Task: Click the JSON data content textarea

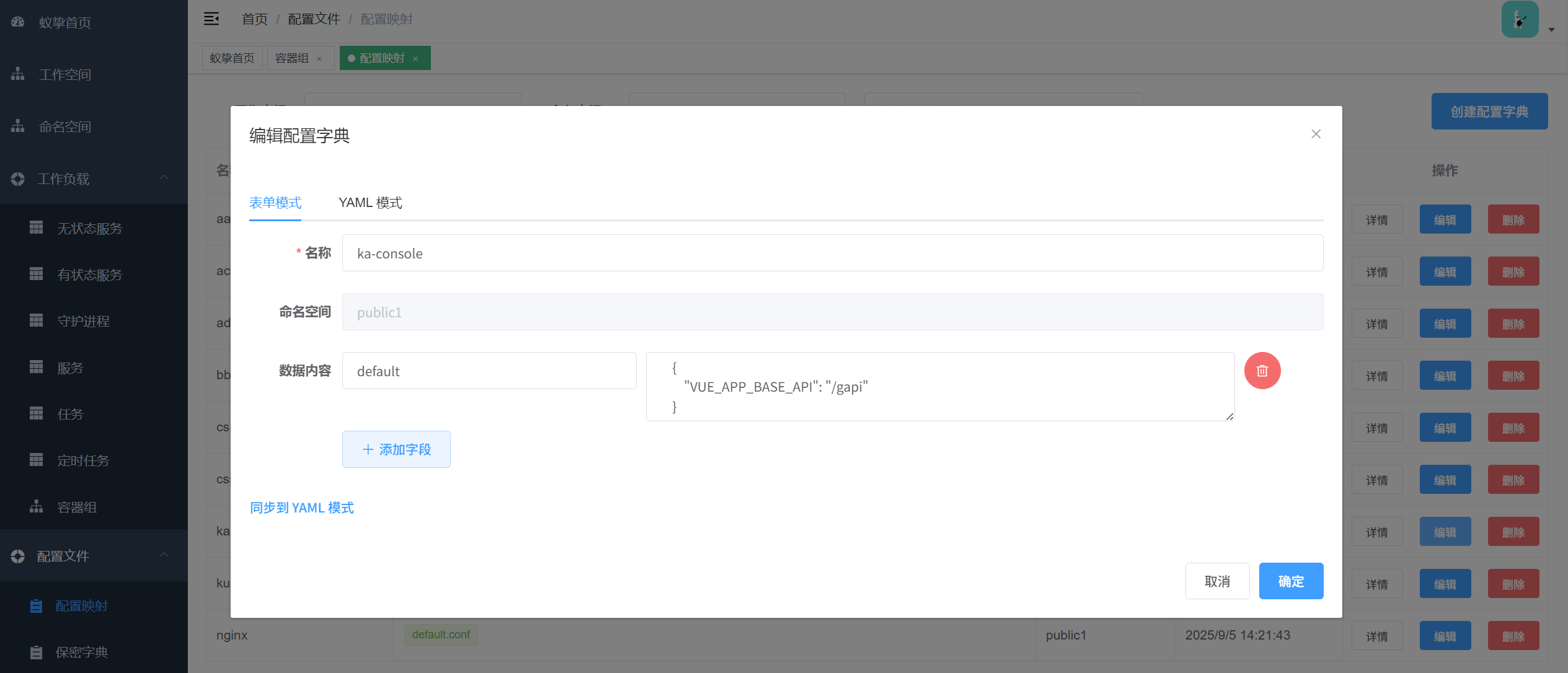Action: [939, 387]
